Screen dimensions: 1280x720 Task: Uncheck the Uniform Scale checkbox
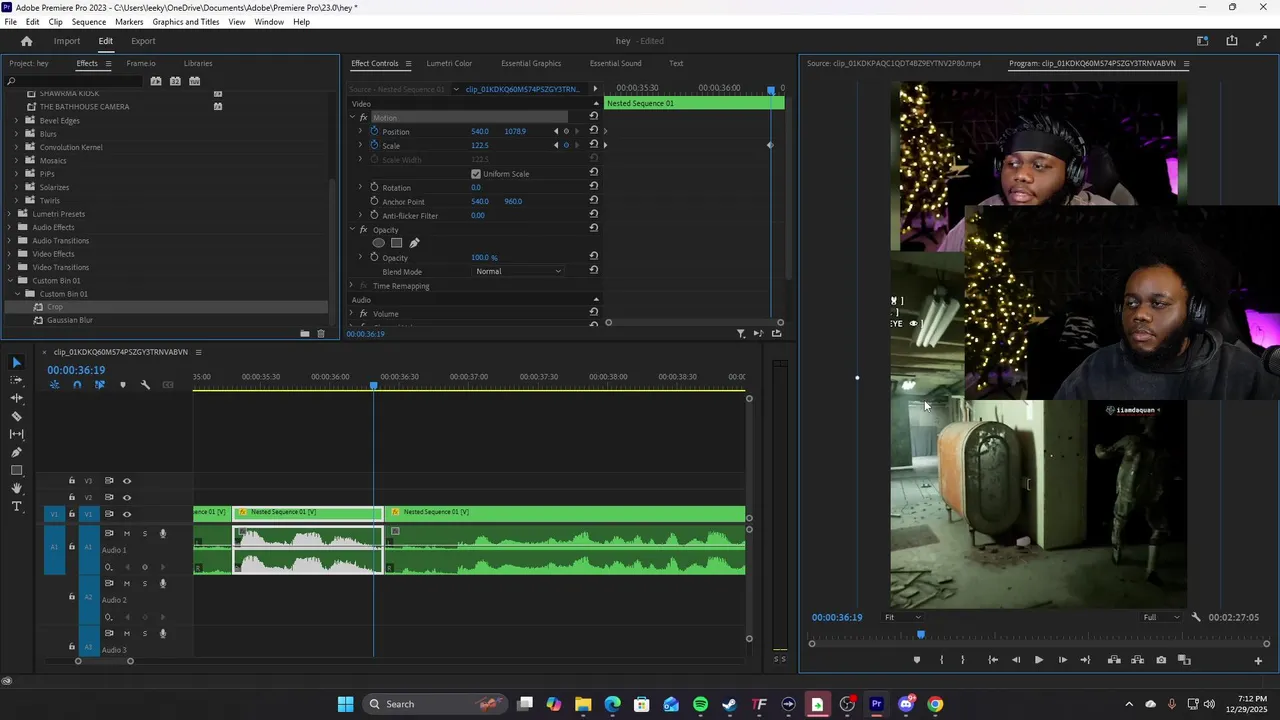476,174
